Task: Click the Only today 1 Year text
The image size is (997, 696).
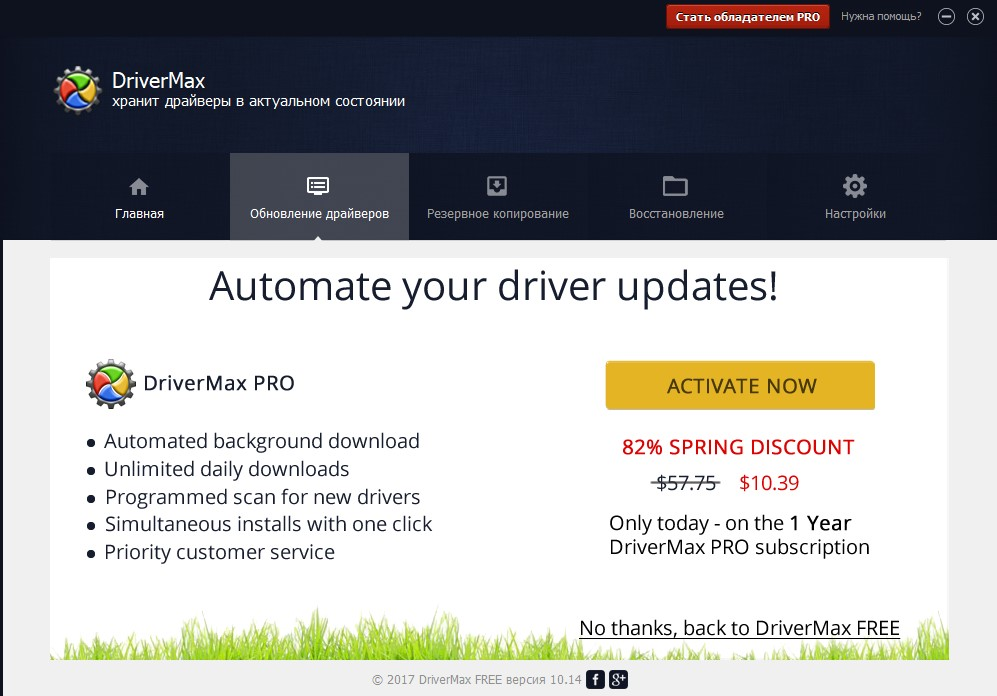Action: point(730,523)
